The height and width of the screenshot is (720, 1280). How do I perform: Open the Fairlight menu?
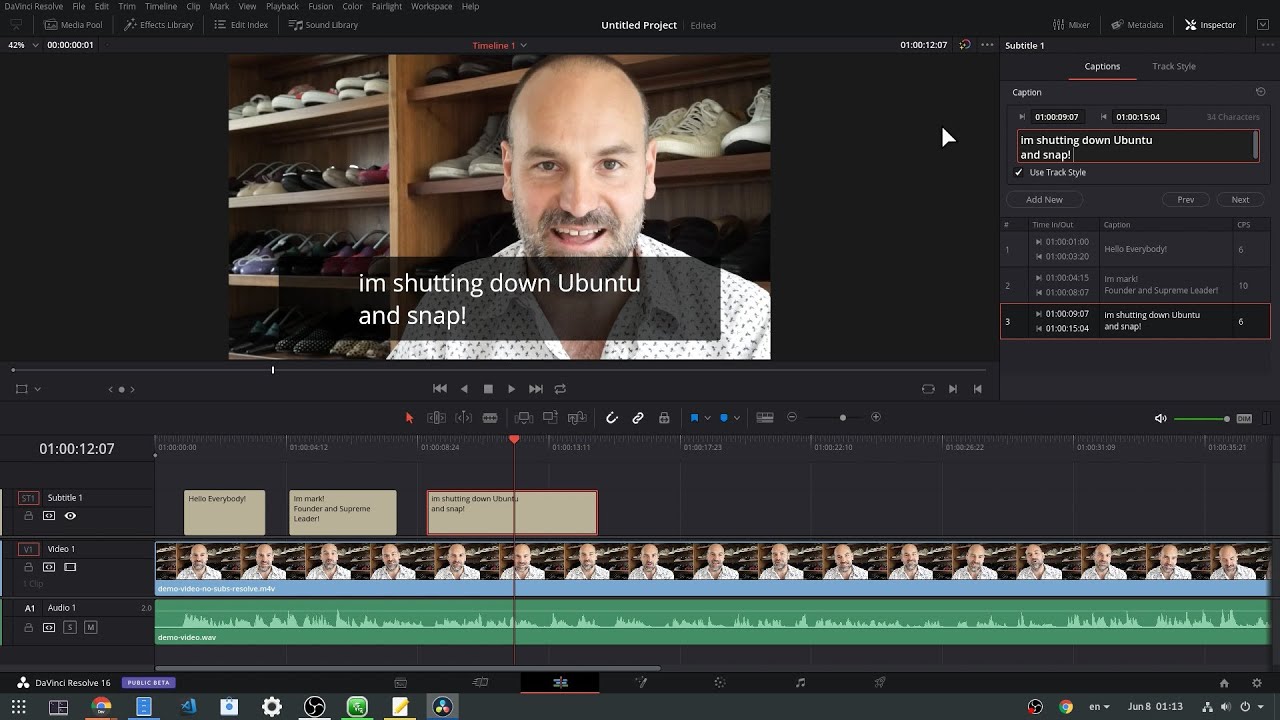click(x=386, y=6)
